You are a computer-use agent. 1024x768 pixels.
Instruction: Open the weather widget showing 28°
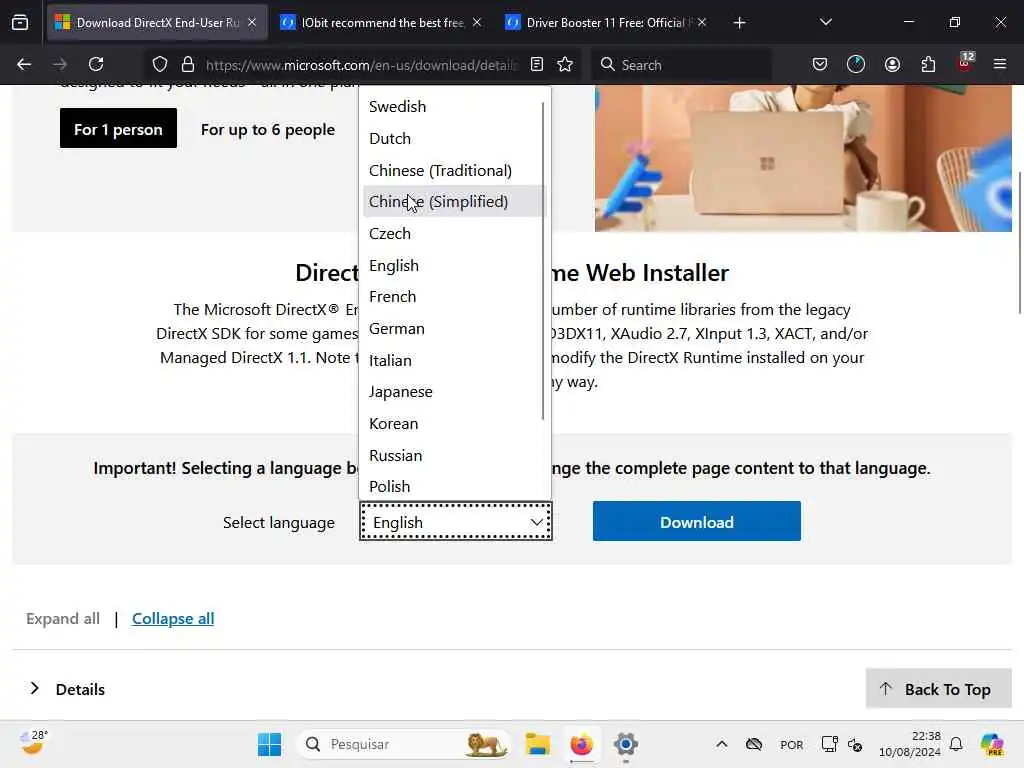pyautogui.click(x=33, y=743)
